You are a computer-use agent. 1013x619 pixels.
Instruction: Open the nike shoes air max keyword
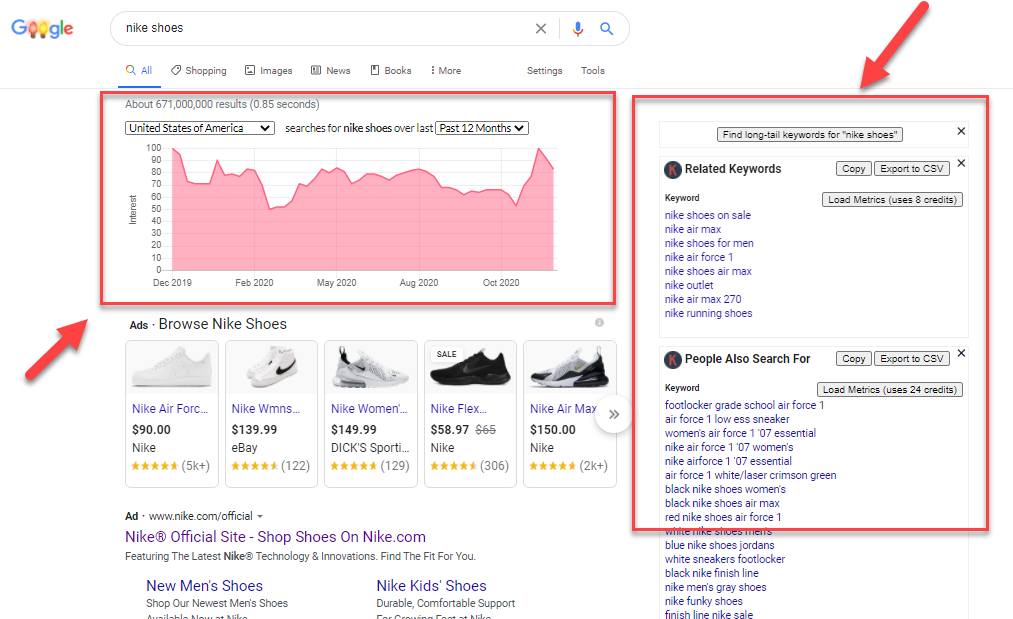(x=708, y=271)
